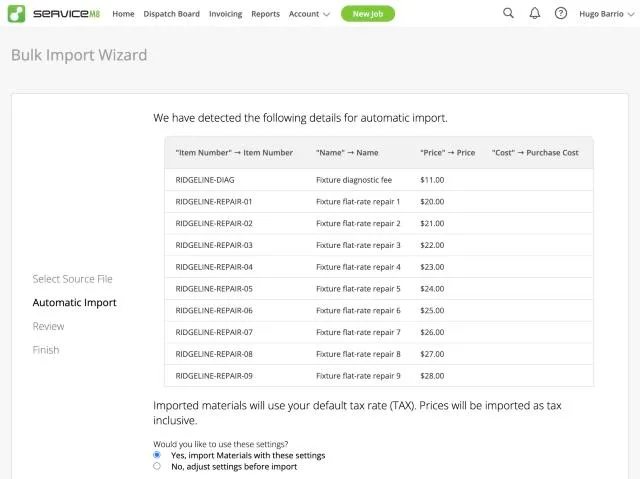
Task: Click the 'Would you like to use these settings?' text
Action: (220, 444)
